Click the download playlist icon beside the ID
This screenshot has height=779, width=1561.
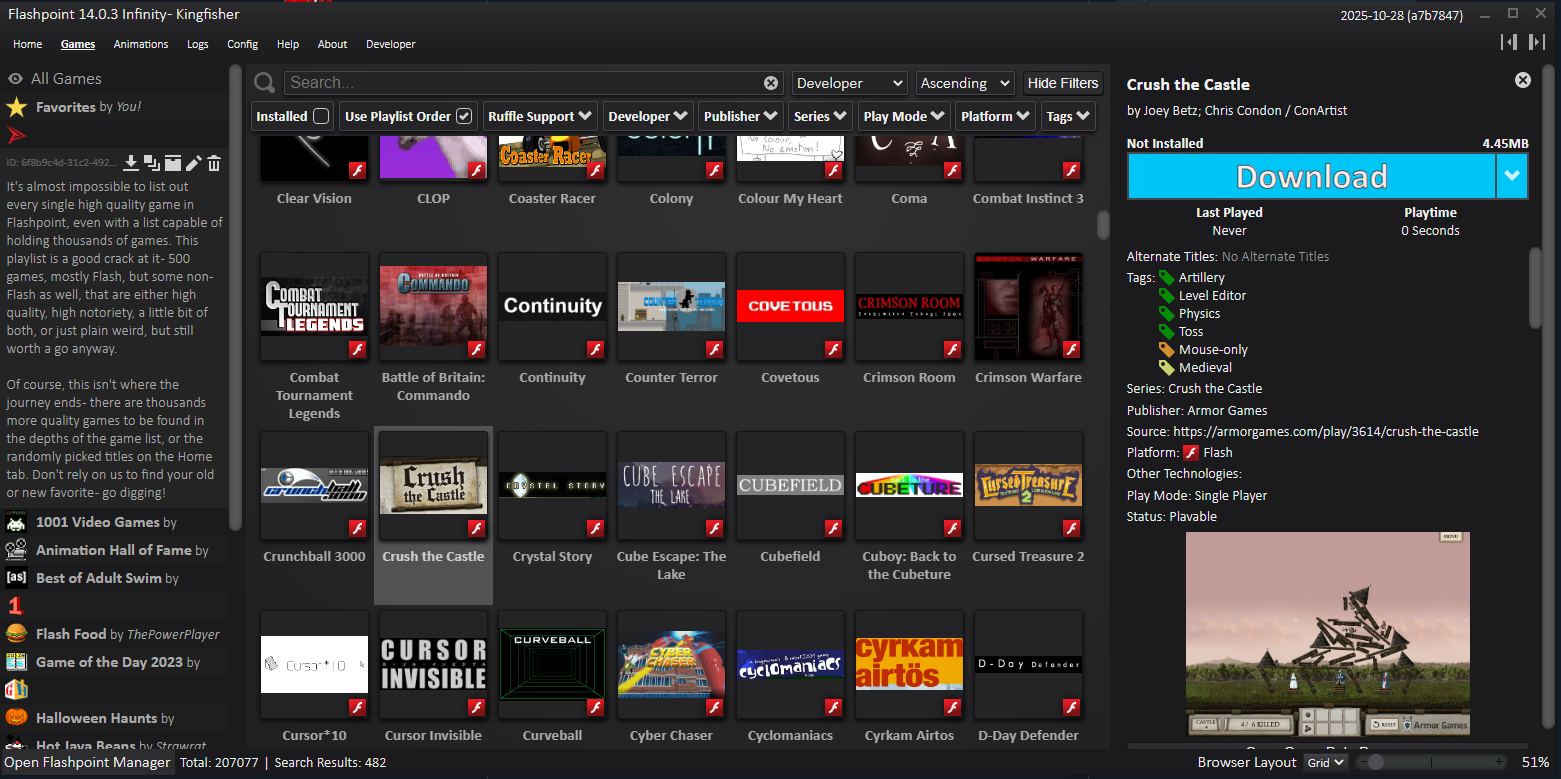point(131,163)
